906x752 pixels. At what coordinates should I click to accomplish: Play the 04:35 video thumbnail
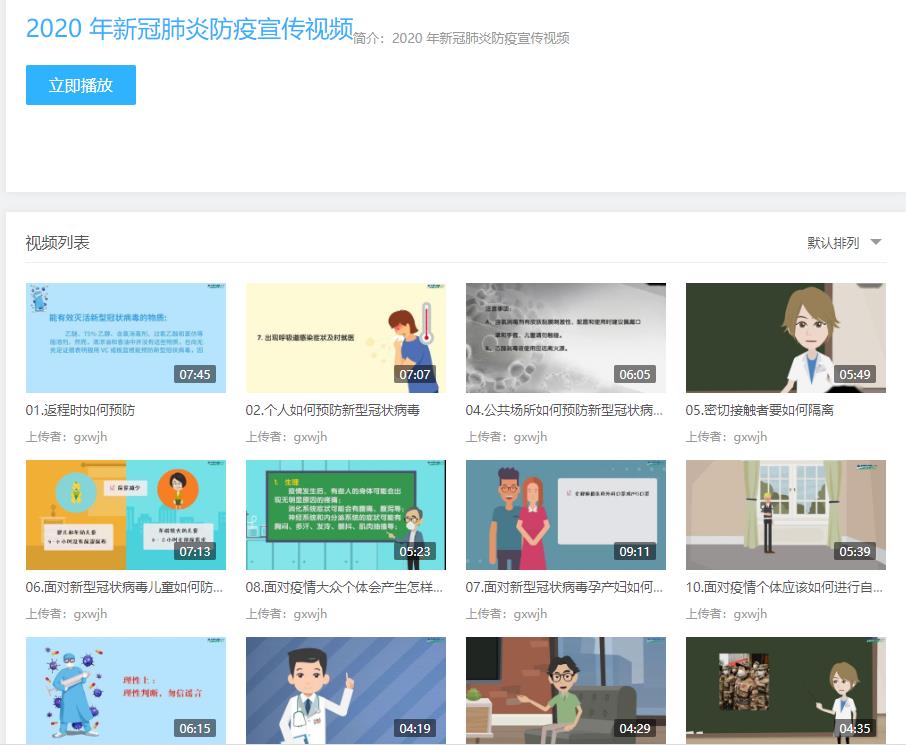pos(785,690)
